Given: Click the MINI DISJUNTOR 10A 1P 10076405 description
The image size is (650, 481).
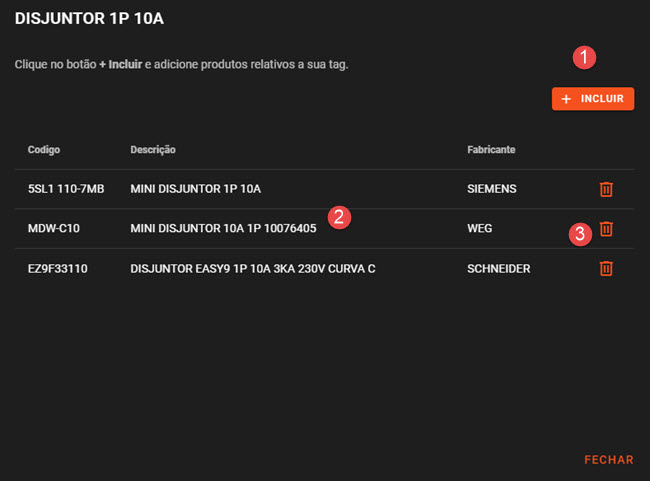Looking at the screenshot, I should pos(223,229).
